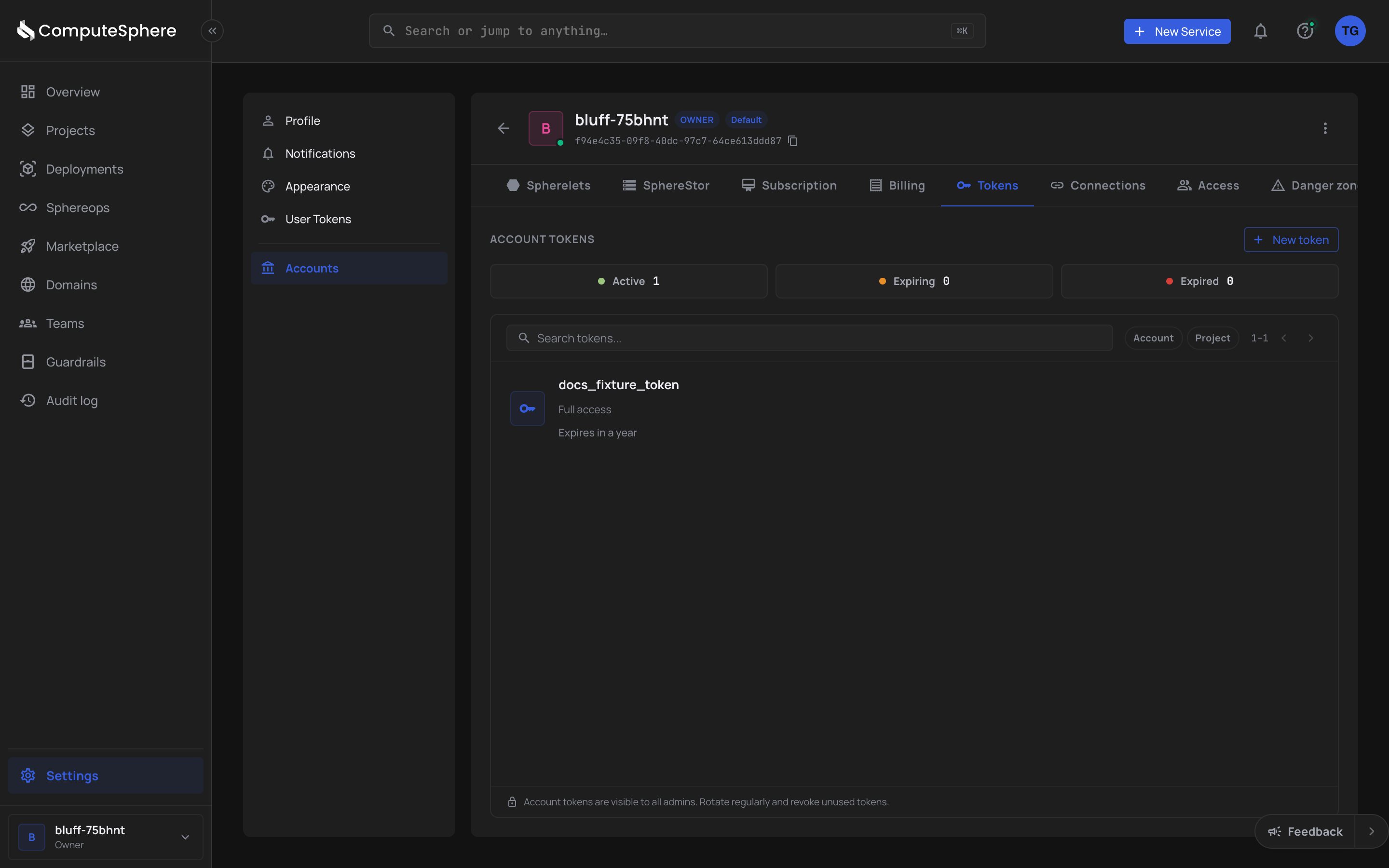Open the TG user avatar menu
Screen dimensions: 1389x868
coord(1350,31)
